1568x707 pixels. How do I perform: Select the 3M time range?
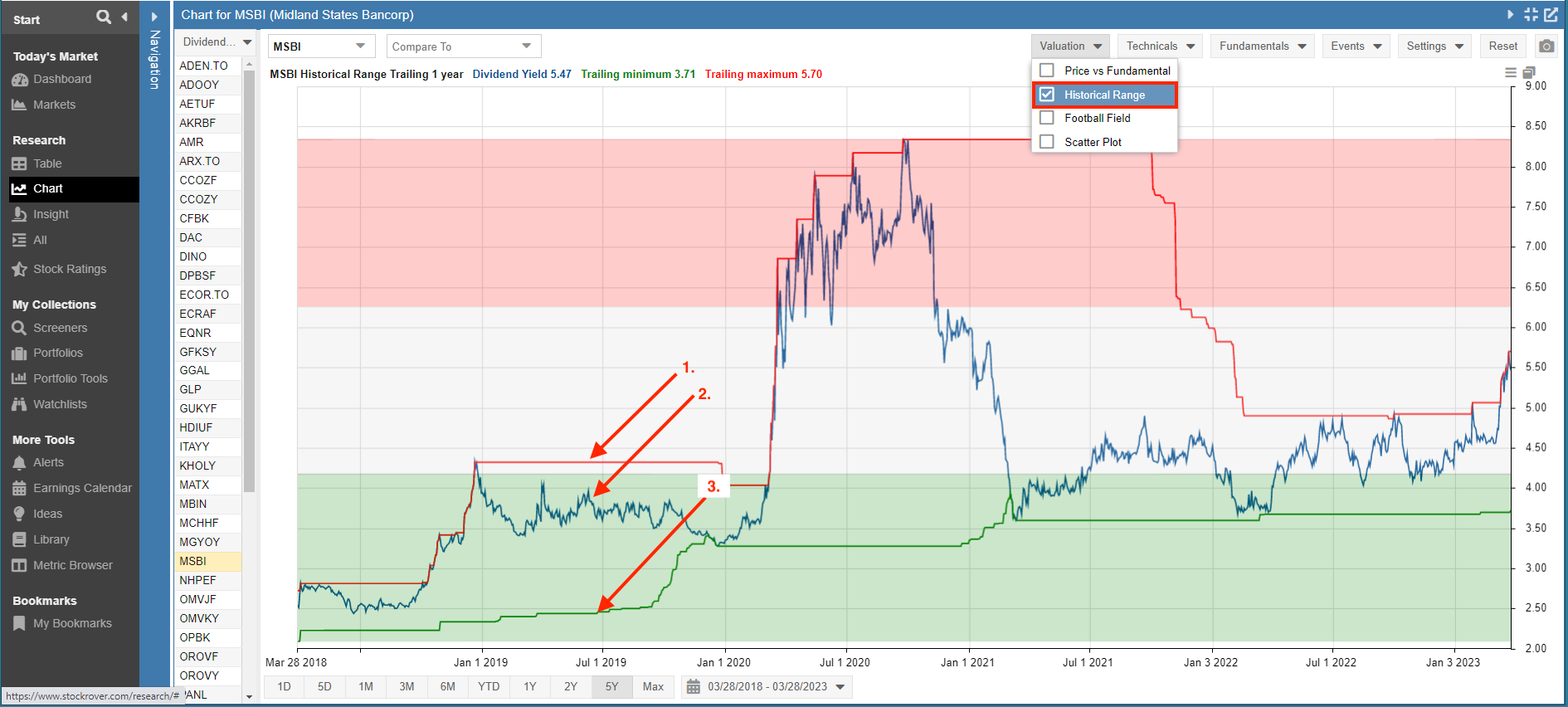pos(407,686)
